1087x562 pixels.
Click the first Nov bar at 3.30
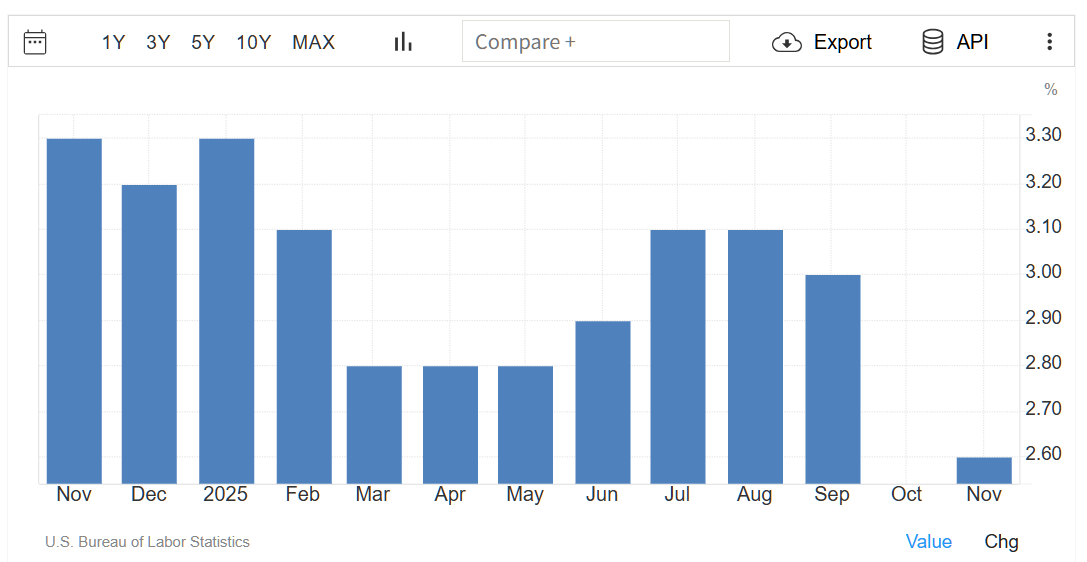click(75, 310)
